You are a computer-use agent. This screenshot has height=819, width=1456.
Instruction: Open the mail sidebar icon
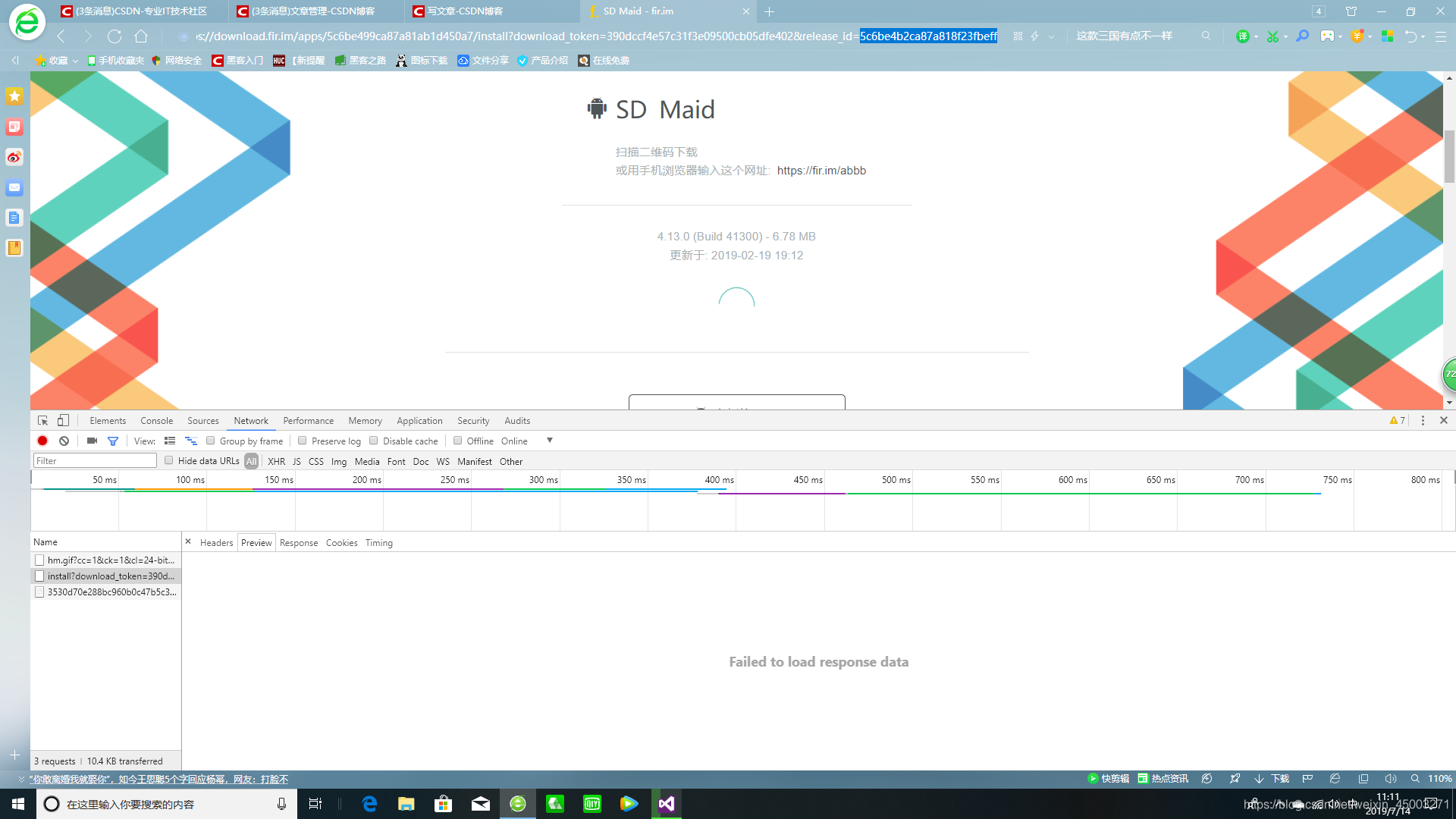coord(14,187)
